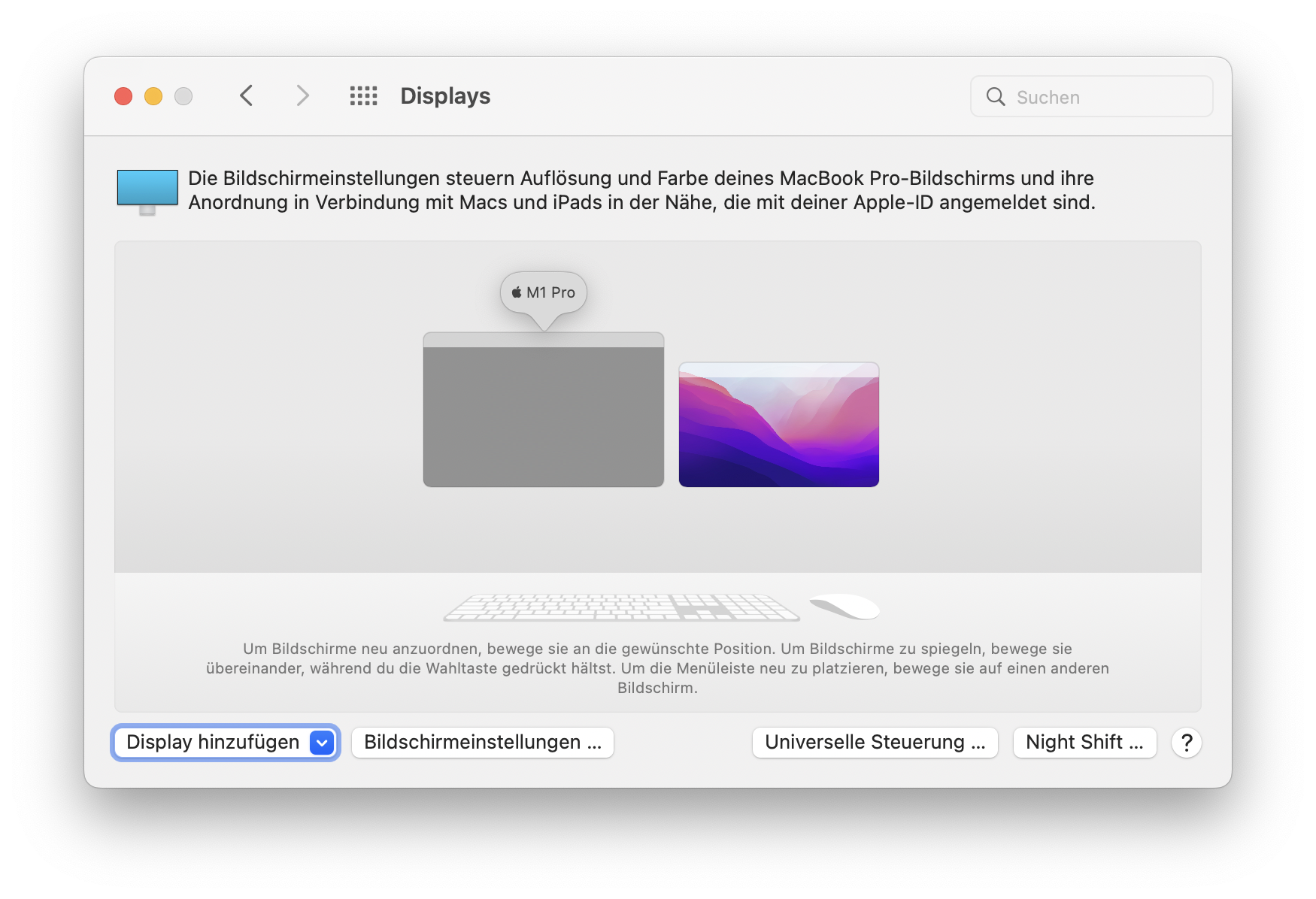Screen dimensions: 1316x899
Task: Click the back navigation arrow
Action: click(246, 95)
